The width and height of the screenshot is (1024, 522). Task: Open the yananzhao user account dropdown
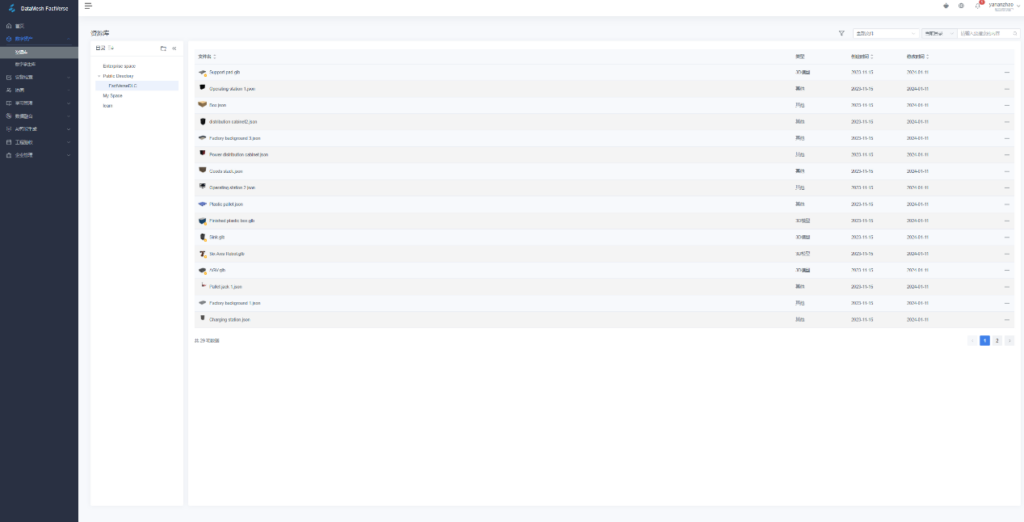(1004, 6)
